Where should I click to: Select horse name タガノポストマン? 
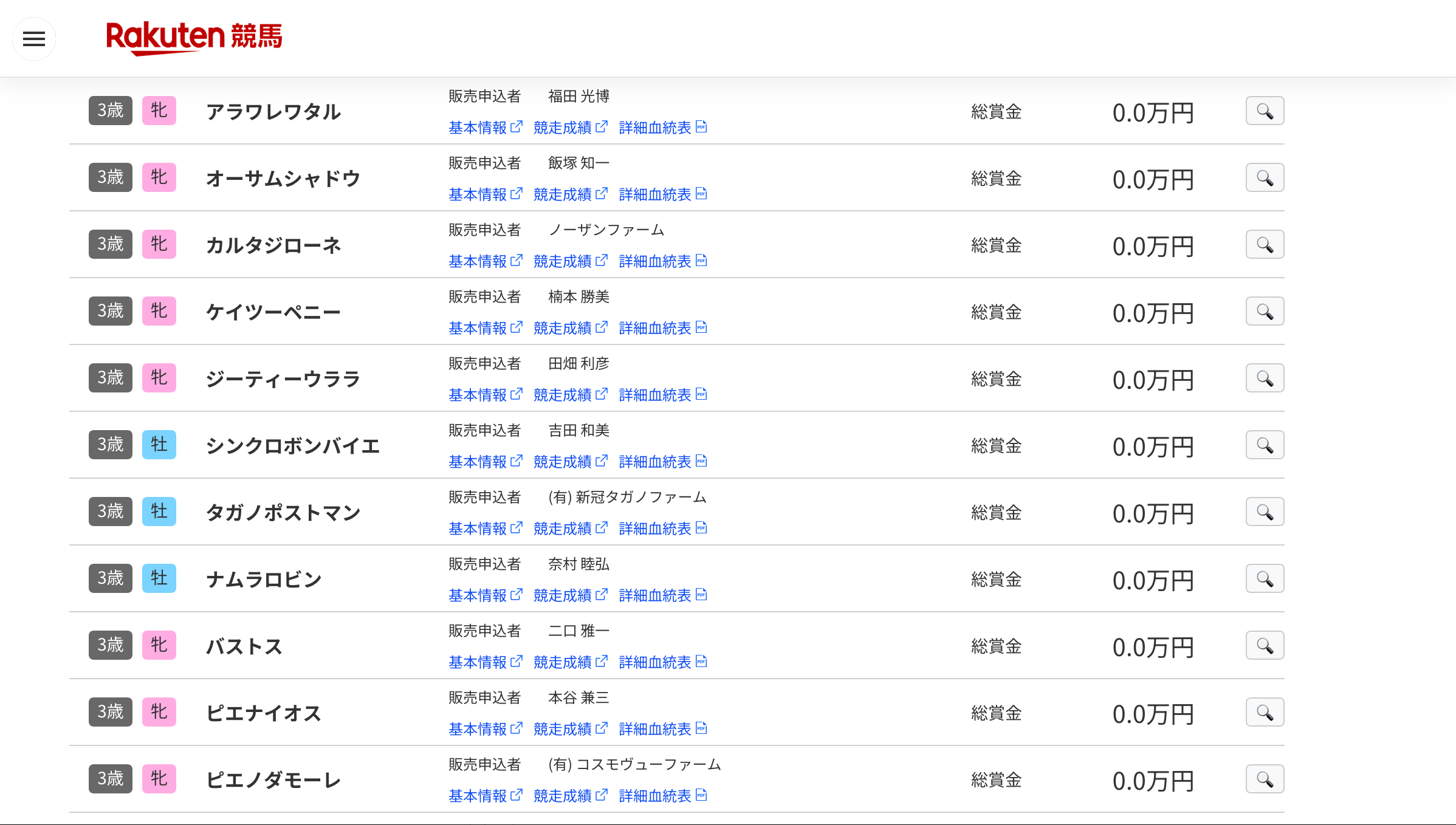click(x=283, y=513)
